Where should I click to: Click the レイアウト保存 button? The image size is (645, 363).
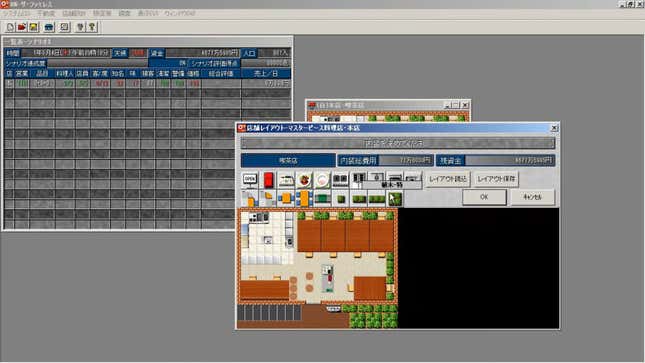[x=496, y=179]
